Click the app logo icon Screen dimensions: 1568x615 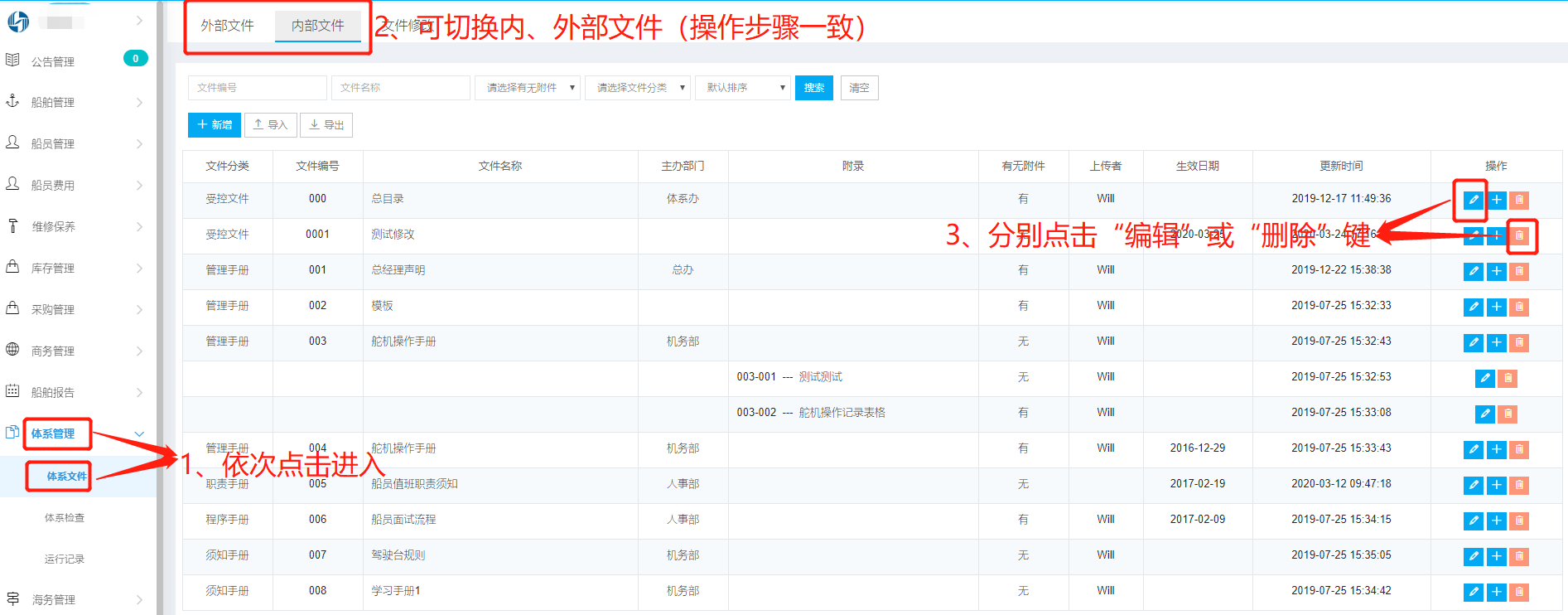pyautogui.click(x=17, y=22)
